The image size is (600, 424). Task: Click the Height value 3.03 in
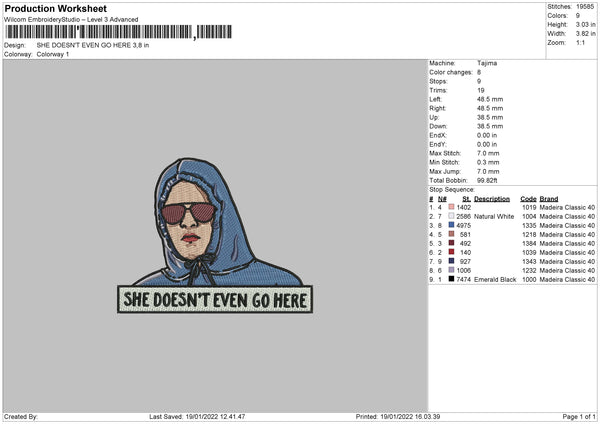pos(585,24)
